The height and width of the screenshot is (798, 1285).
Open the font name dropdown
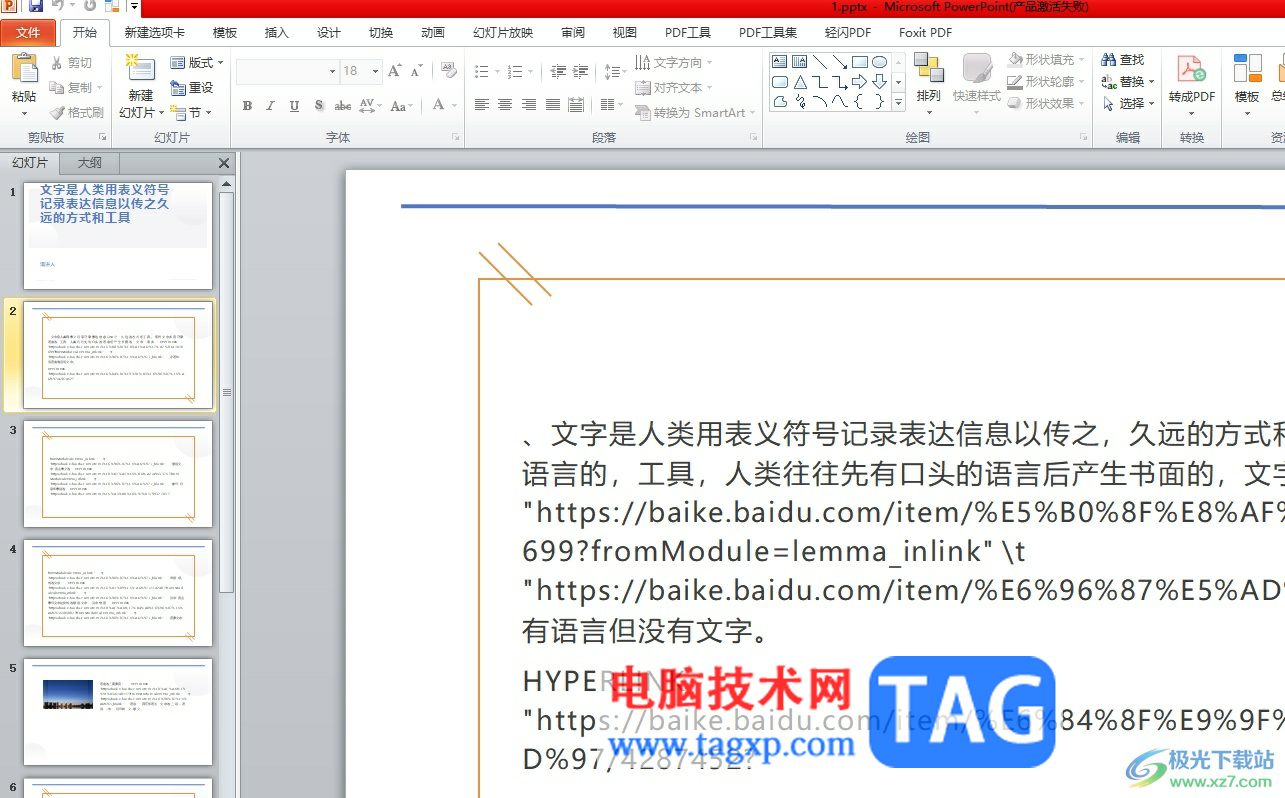[332, 71]
